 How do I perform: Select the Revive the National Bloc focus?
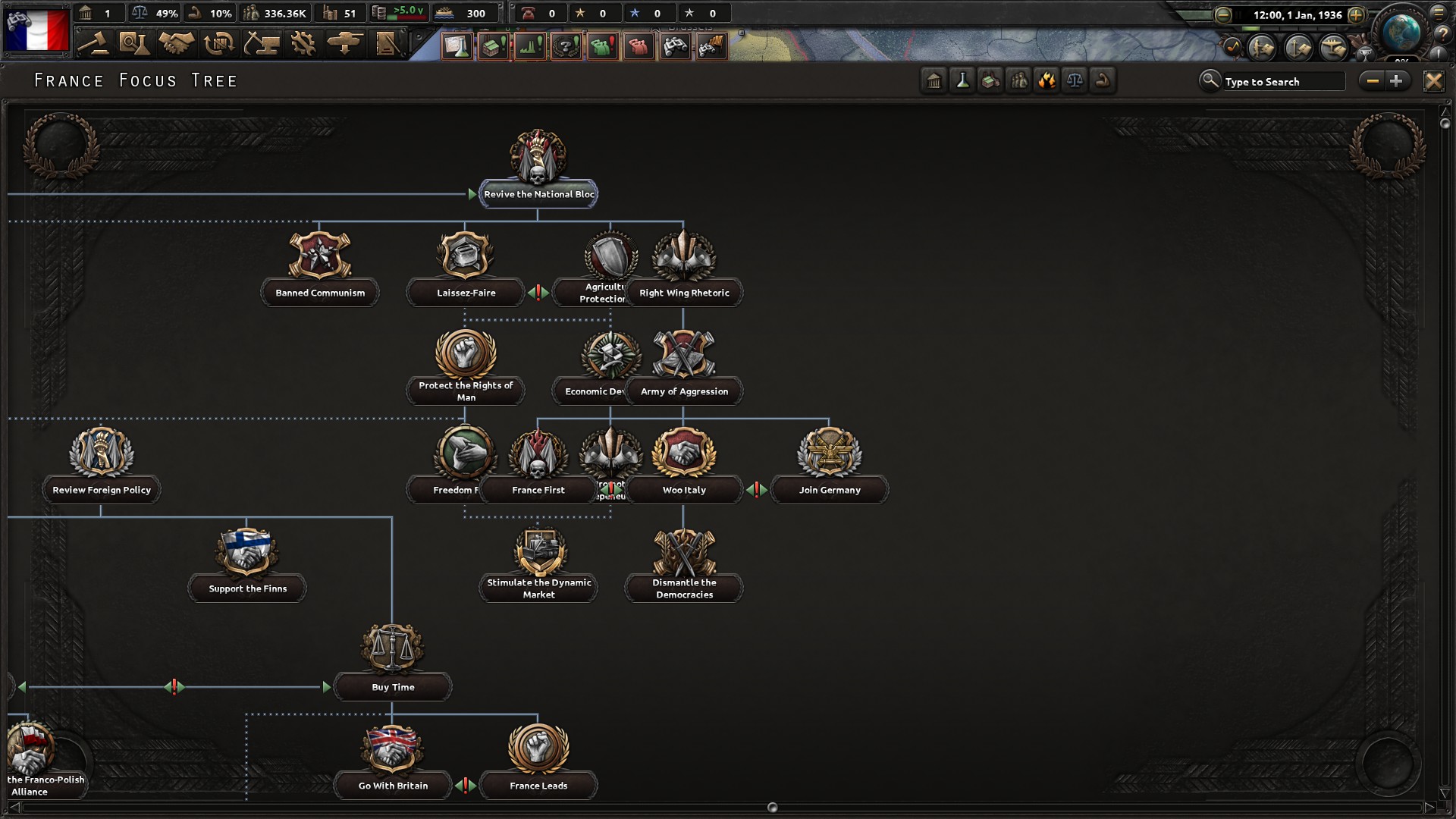[538, 168]
